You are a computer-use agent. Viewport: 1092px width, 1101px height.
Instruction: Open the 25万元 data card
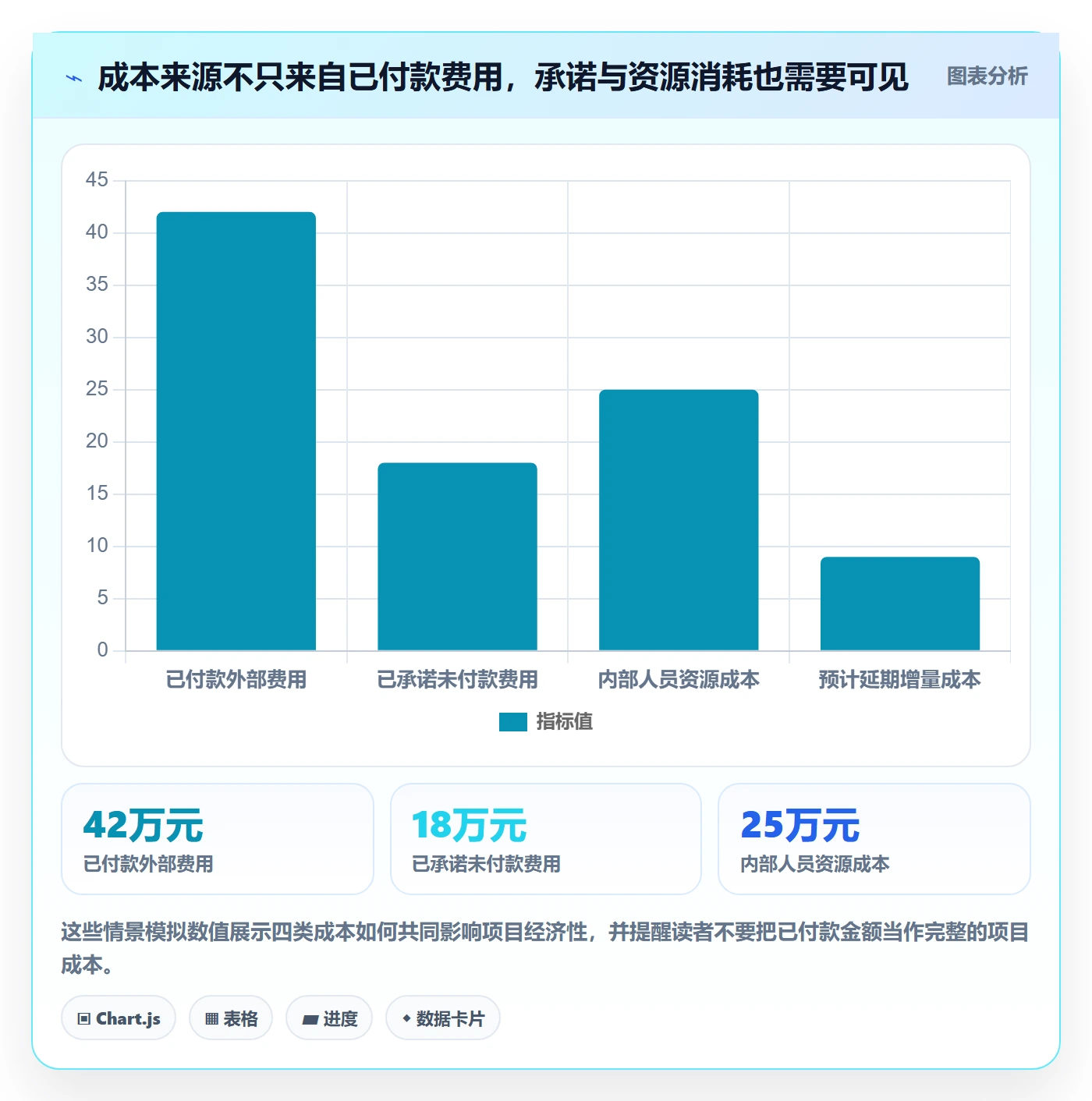[874, 839]
